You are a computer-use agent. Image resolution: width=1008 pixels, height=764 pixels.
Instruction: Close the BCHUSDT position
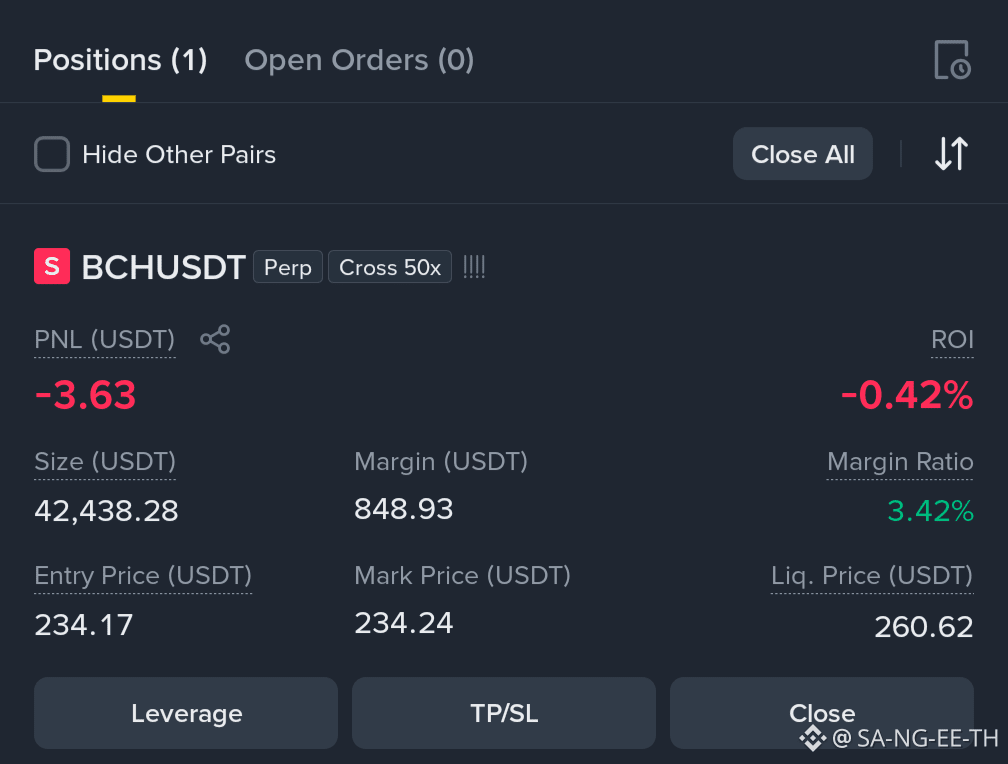(x=822, y=713)
